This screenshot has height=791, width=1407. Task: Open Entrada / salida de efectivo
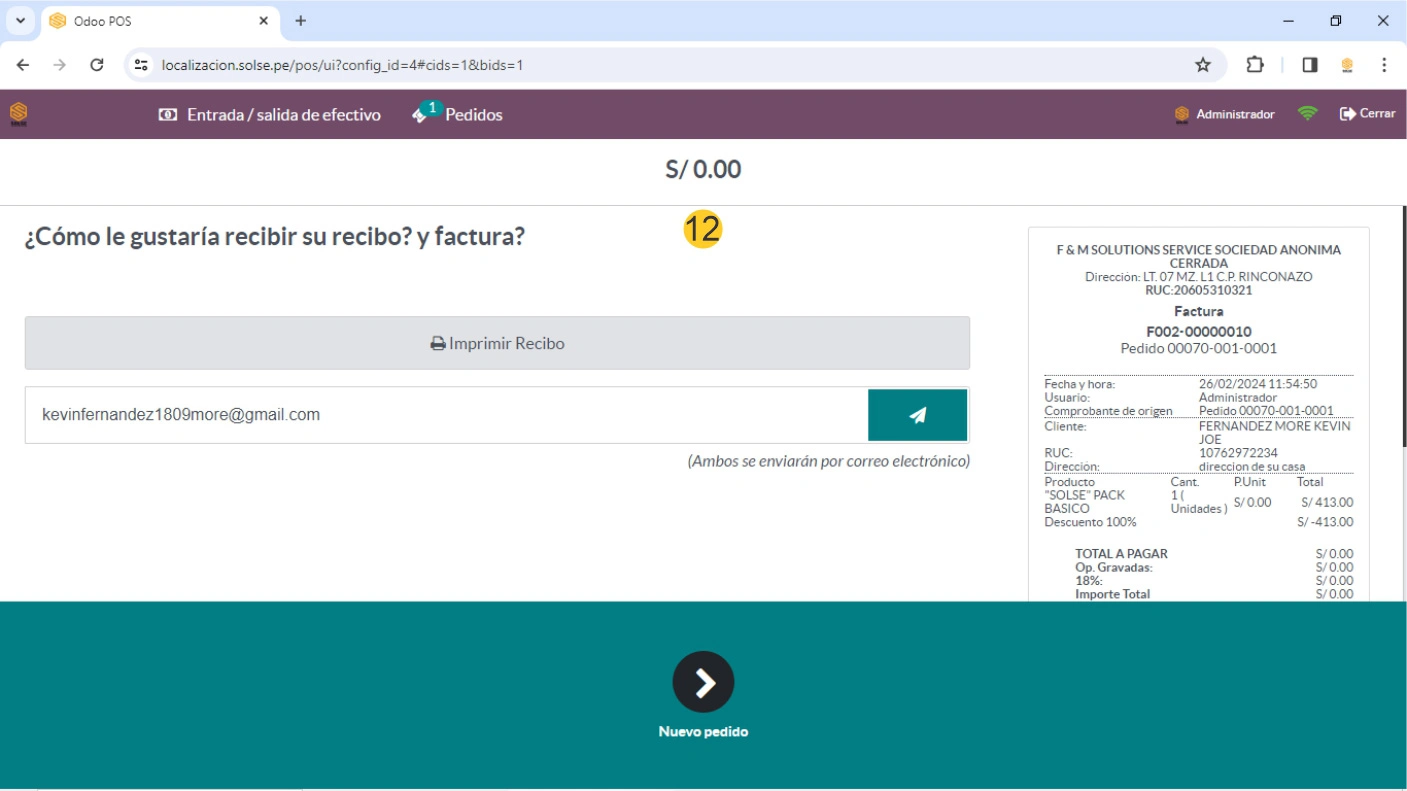coord(270,115)
